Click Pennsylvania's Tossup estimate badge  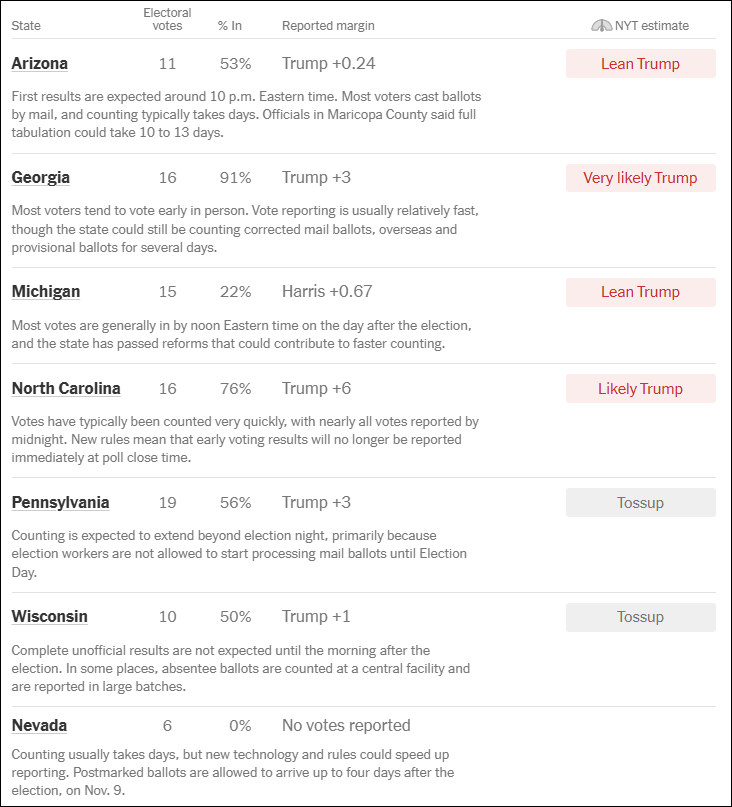640,503
